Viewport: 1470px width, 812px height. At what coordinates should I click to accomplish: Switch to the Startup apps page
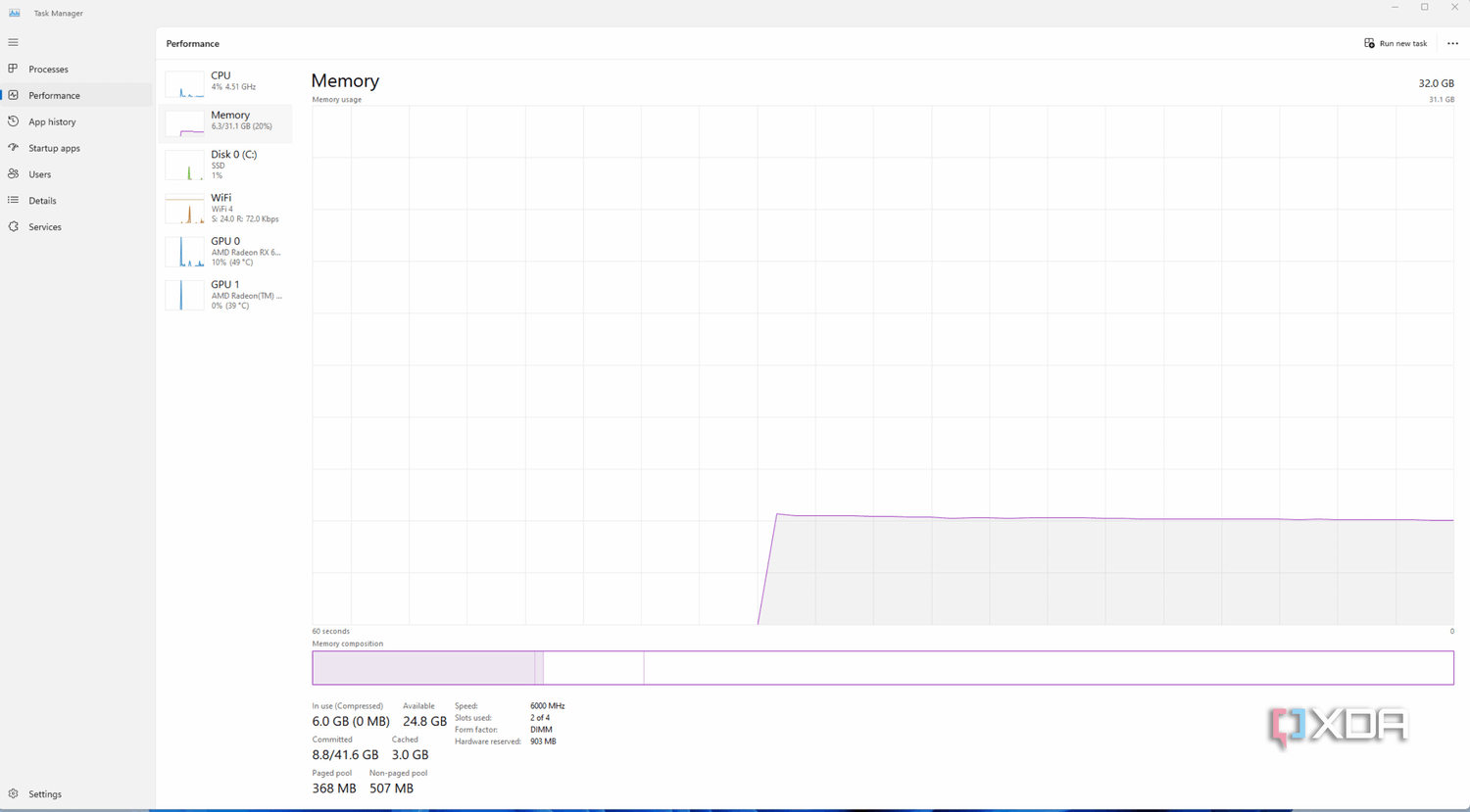[x=54, y=149]
